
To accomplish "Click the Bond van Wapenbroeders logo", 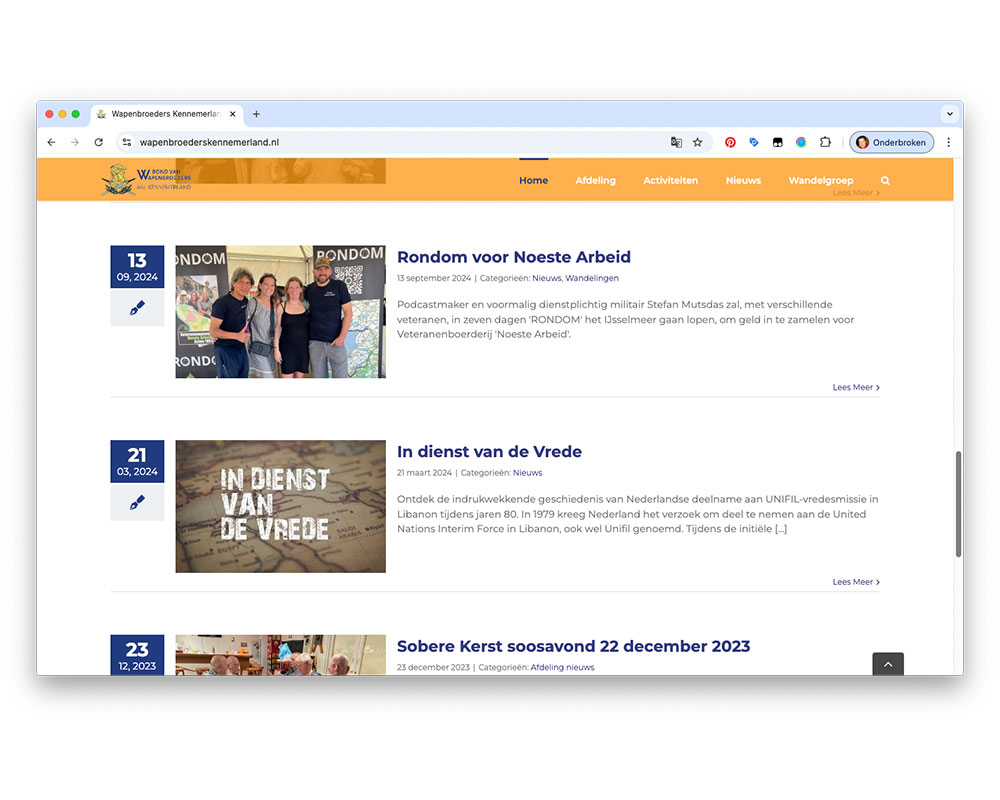I will tap(147, 180).
